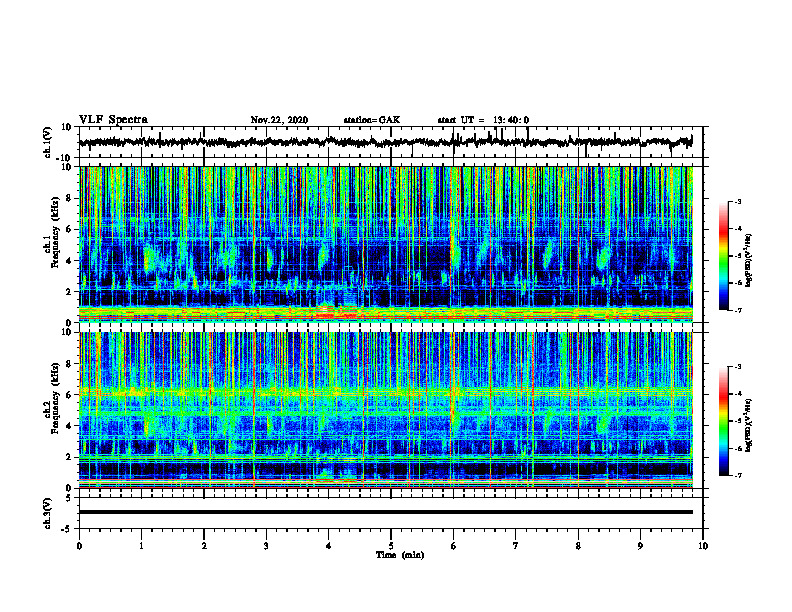The width and height of the screenshot is (792, 612).
Task: Click the ch.2 spectrogram panel
Action: click(385, 410)
